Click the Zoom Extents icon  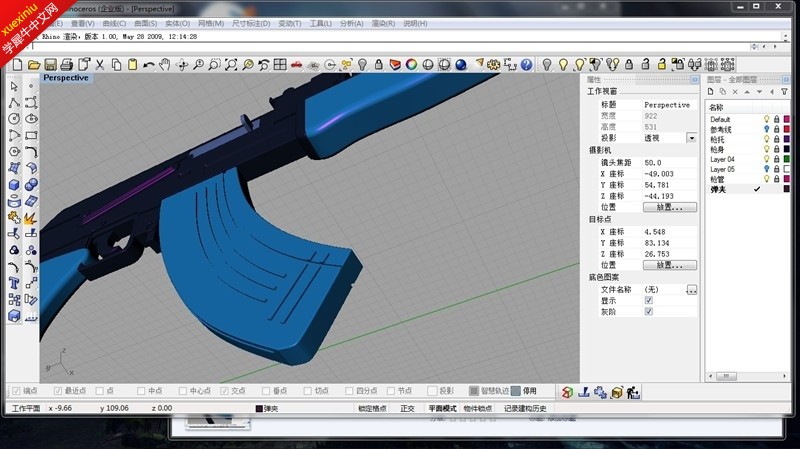tap(231, 65)
